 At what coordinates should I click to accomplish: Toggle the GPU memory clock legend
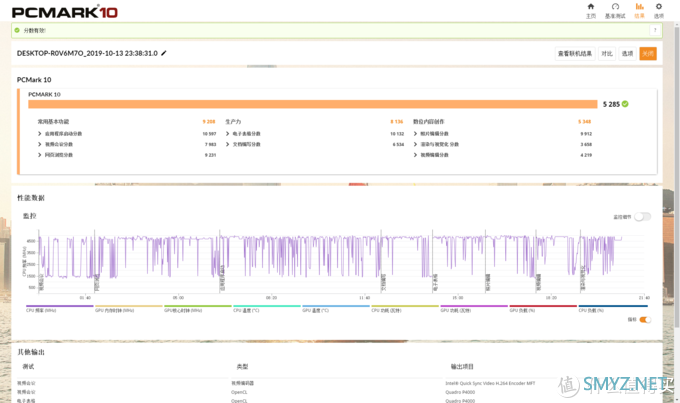click(x=128, y=308)
